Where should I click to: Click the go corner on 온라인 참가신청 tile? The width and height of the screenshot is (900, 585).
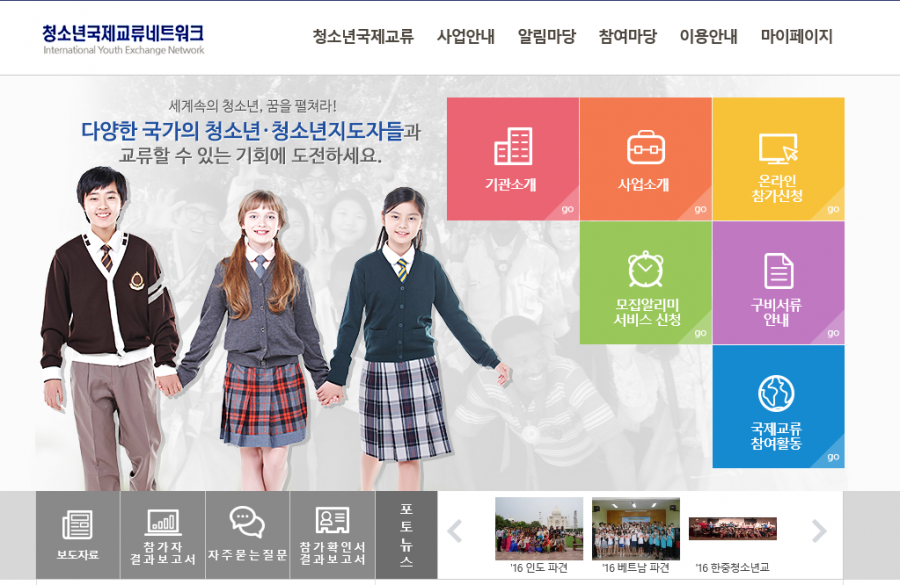coord(833,209)
